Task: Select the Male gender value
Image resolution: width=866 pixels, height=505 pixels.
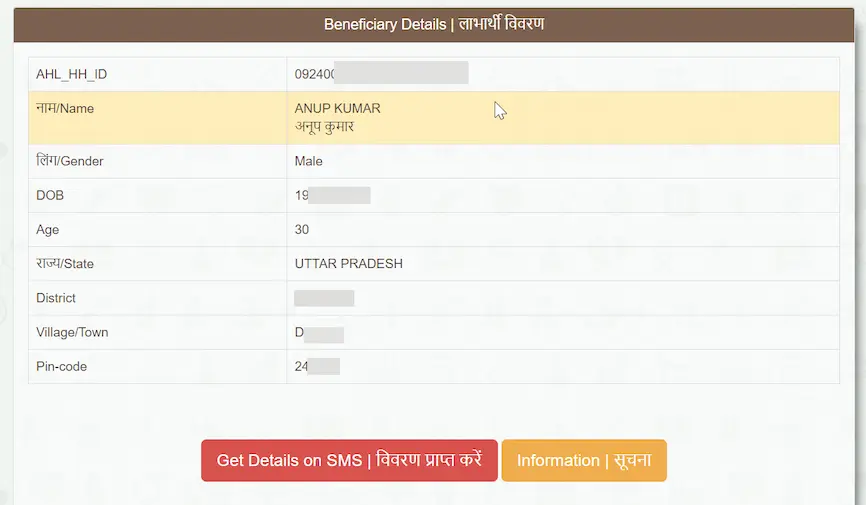Action: [x=308, y=161]
